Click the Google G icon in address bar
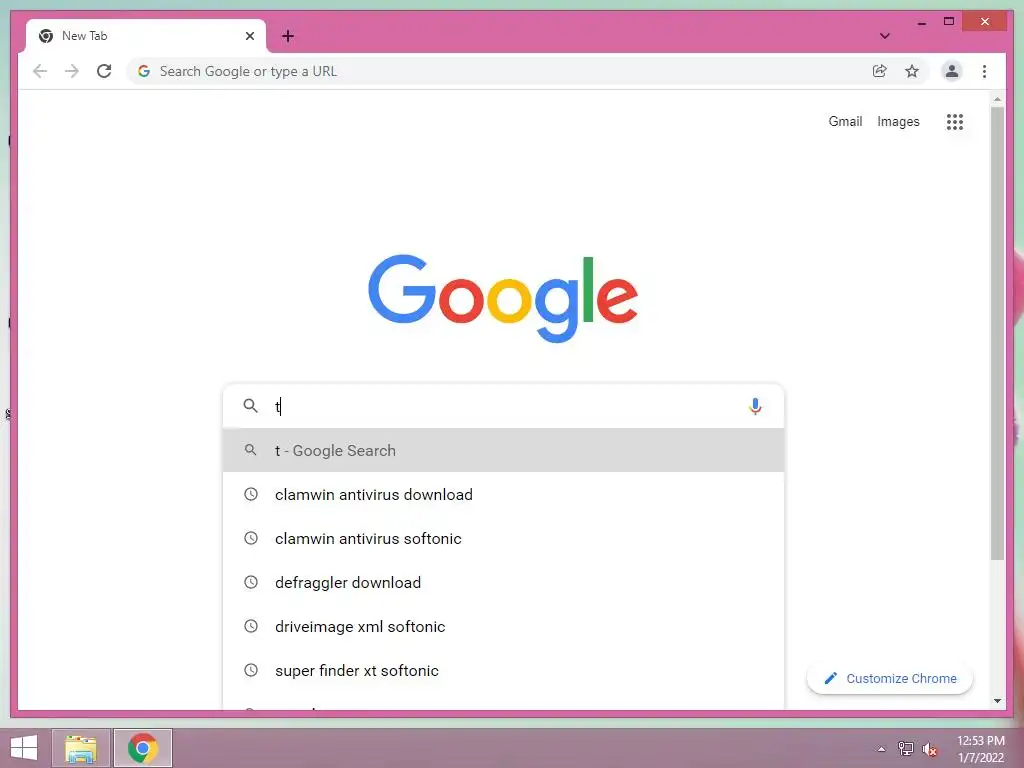The height and width of the screenshot is (768, 1024). click(x=144, y=71)
